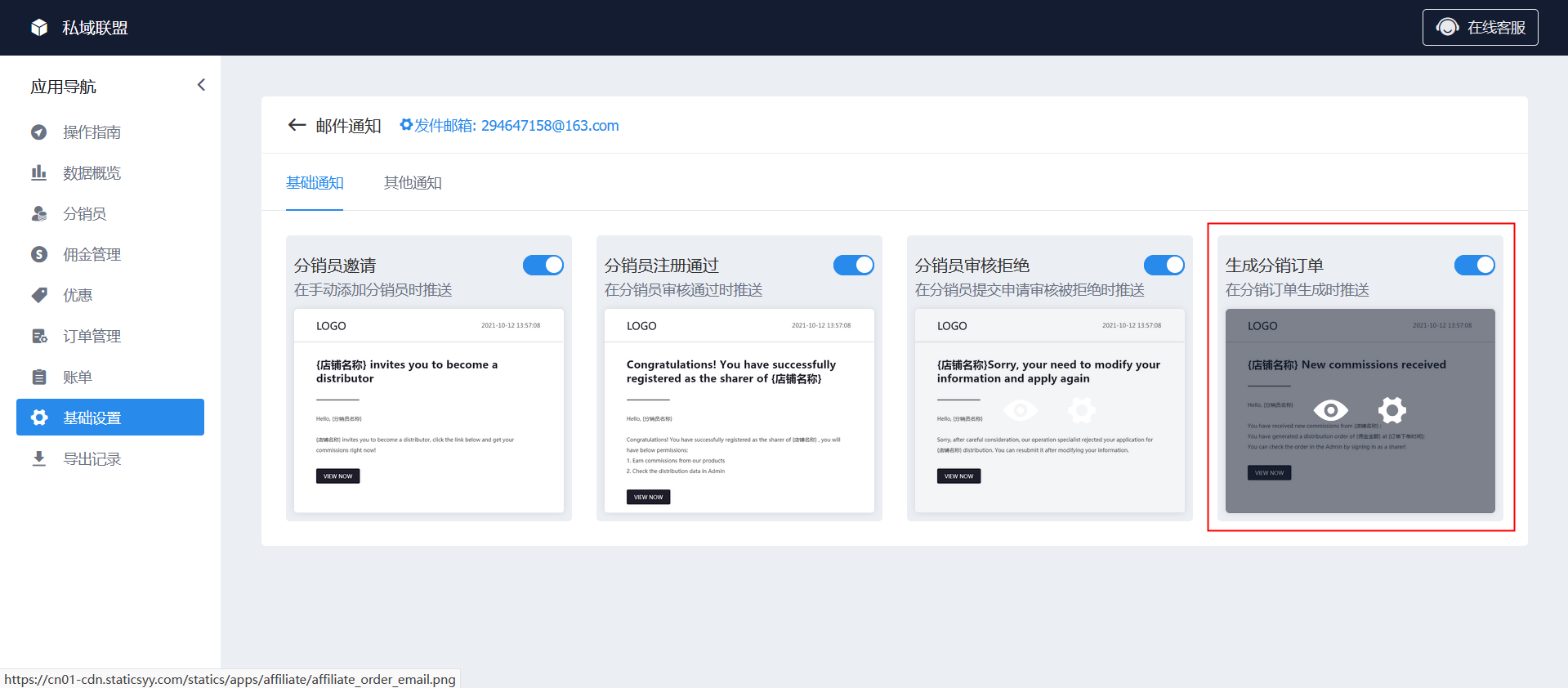Open 分销员 menu item
The width and height of the screenshot is (1568, 688).
(110, 213)
